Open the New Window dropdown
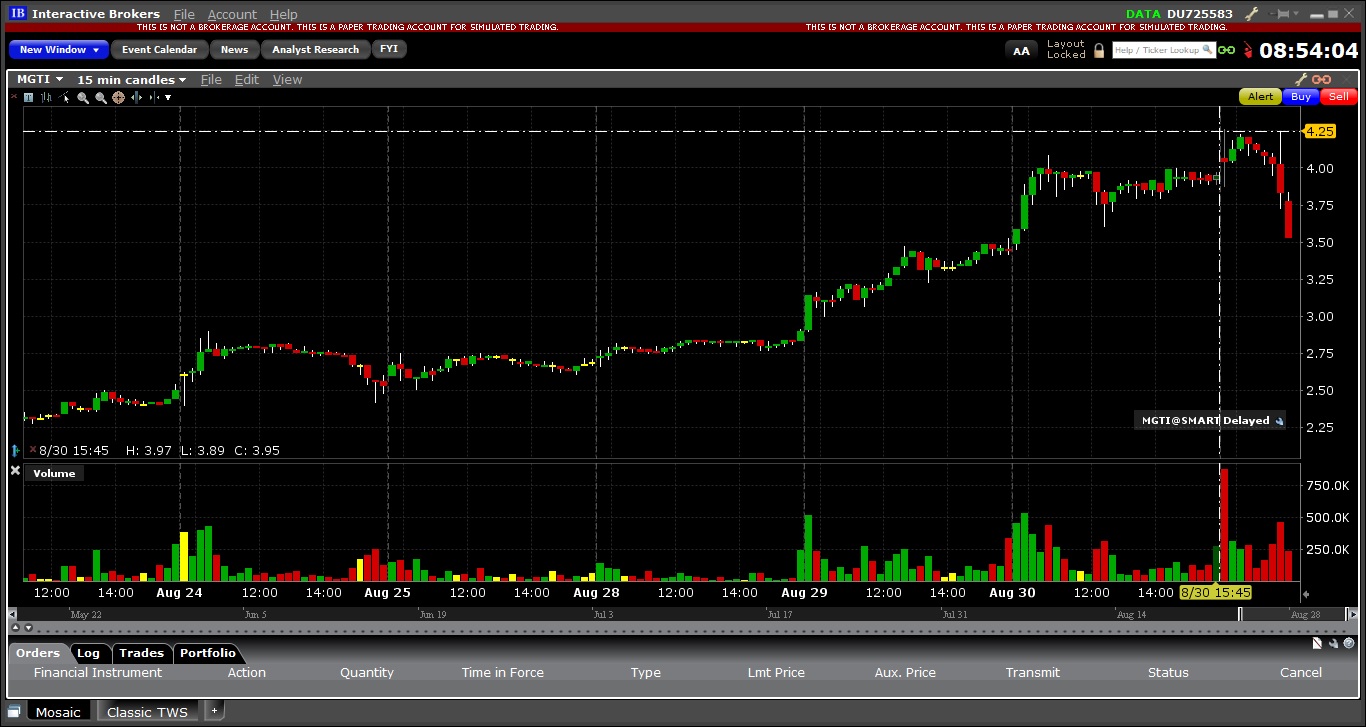 tap(59, 49)
